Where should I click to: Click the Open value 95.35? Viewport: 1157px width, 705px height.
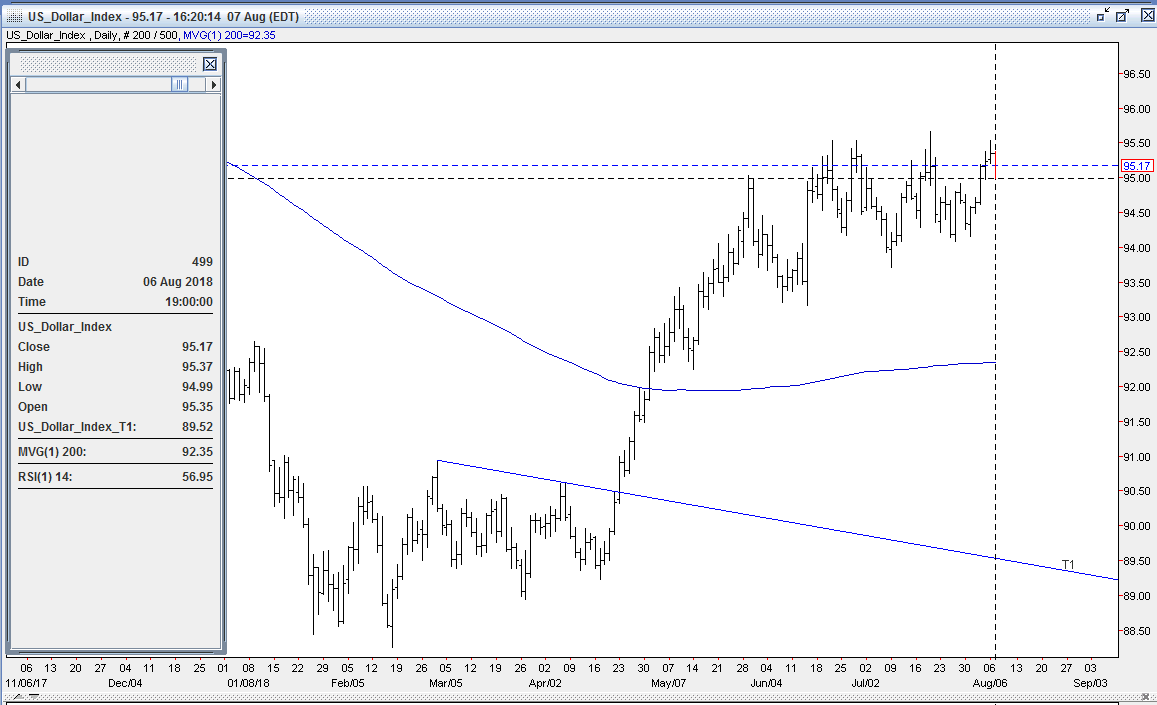[x=197, y=407]
